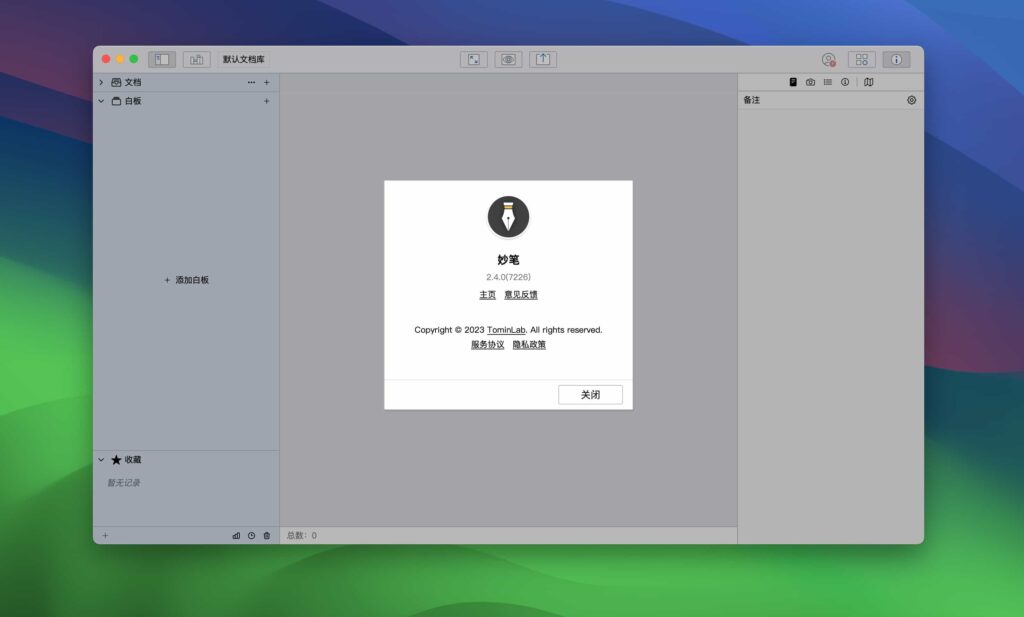Open the 备注 panel settings gear
The height and width of the screenshot is (617, 1024).
[x=911, y=100]
